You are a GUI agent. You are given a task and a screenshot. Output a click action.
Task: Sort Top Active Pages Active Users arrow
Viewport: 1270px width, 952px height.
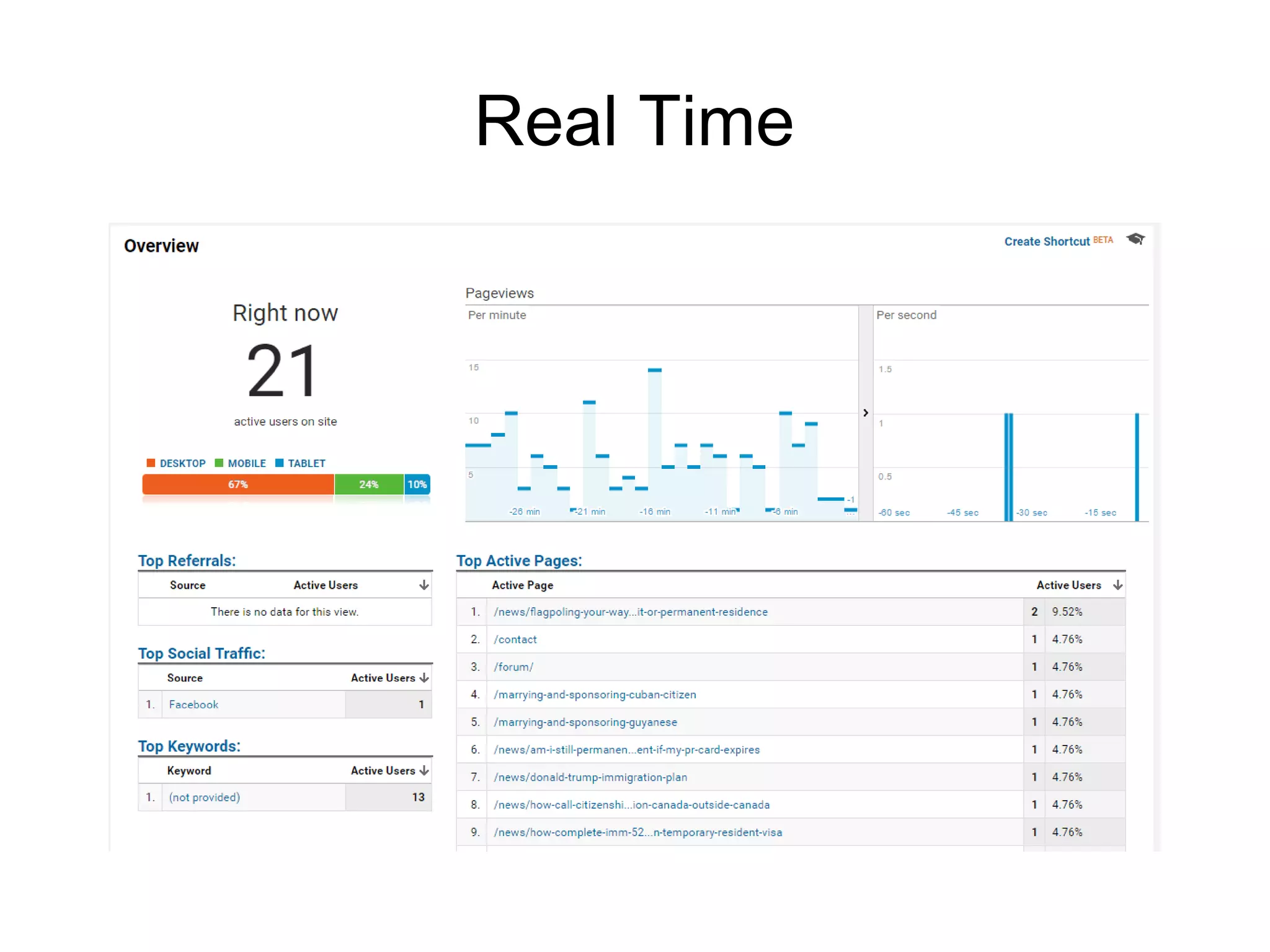tap(1117, 585)
